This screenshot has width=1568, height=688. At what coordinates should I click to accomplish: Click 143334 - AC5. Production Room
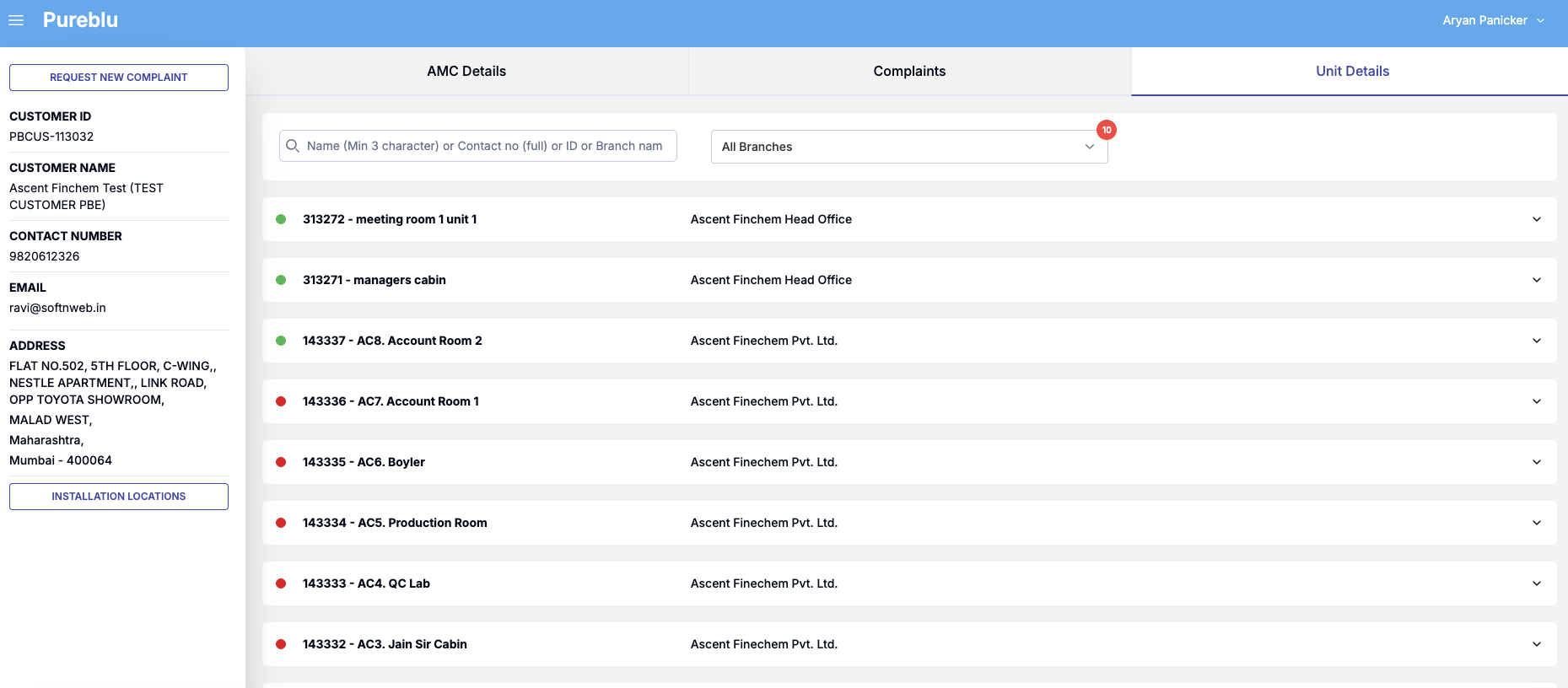[x=395, y=523]
